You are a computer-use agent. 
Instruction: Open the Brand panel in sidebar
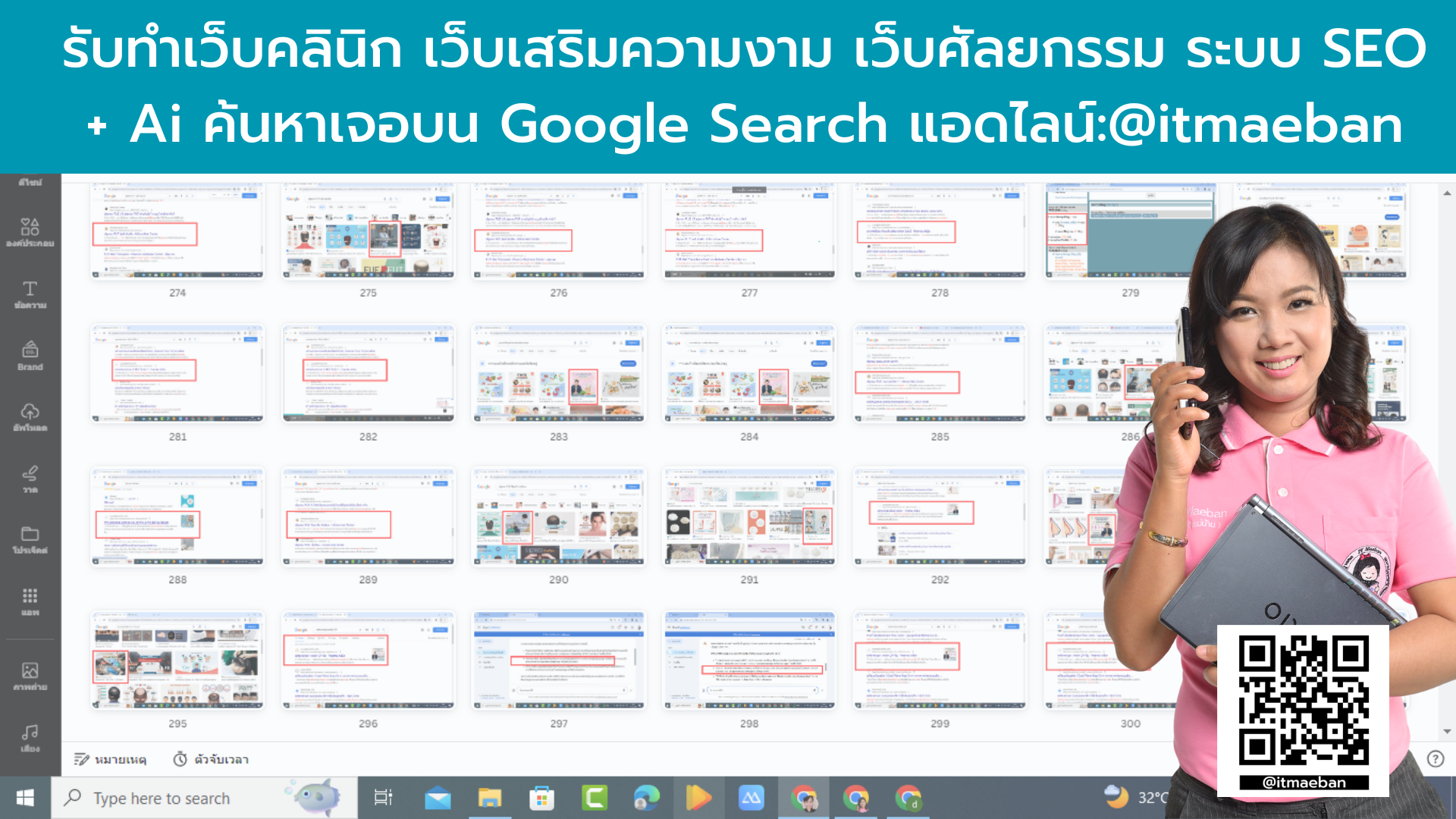pos(30,356)
